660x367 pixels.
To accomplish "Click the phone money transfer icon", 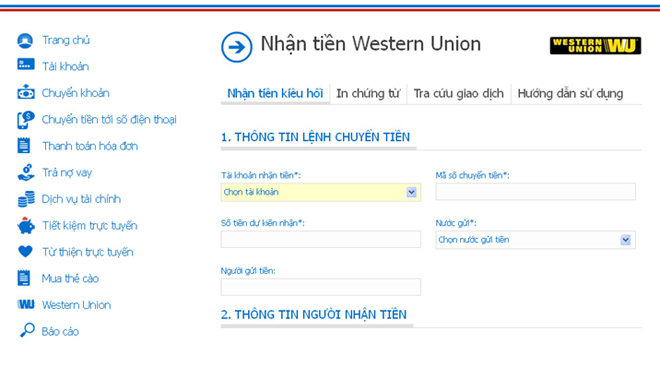I will coord(25,120).
